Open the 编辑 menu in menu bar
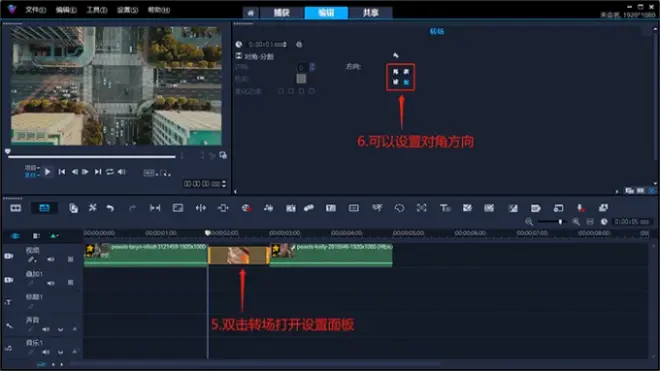Viewport: 660px width, 371px height. (66, 10)
